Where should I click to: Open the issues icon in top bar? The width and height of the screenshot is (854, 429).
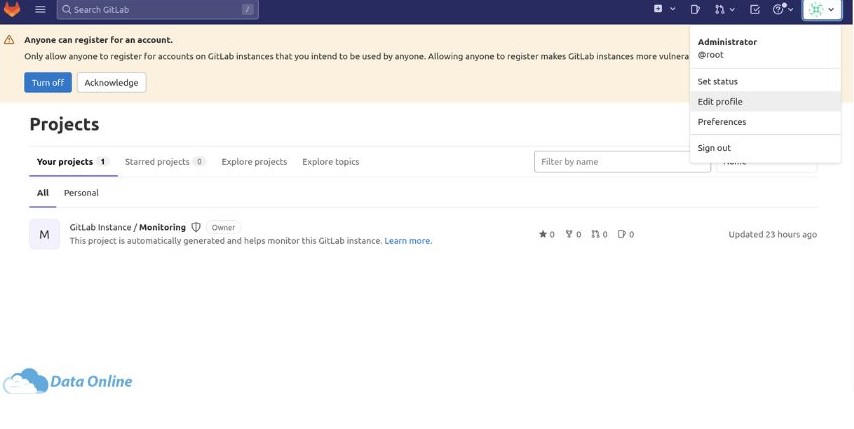pos(695,9)
